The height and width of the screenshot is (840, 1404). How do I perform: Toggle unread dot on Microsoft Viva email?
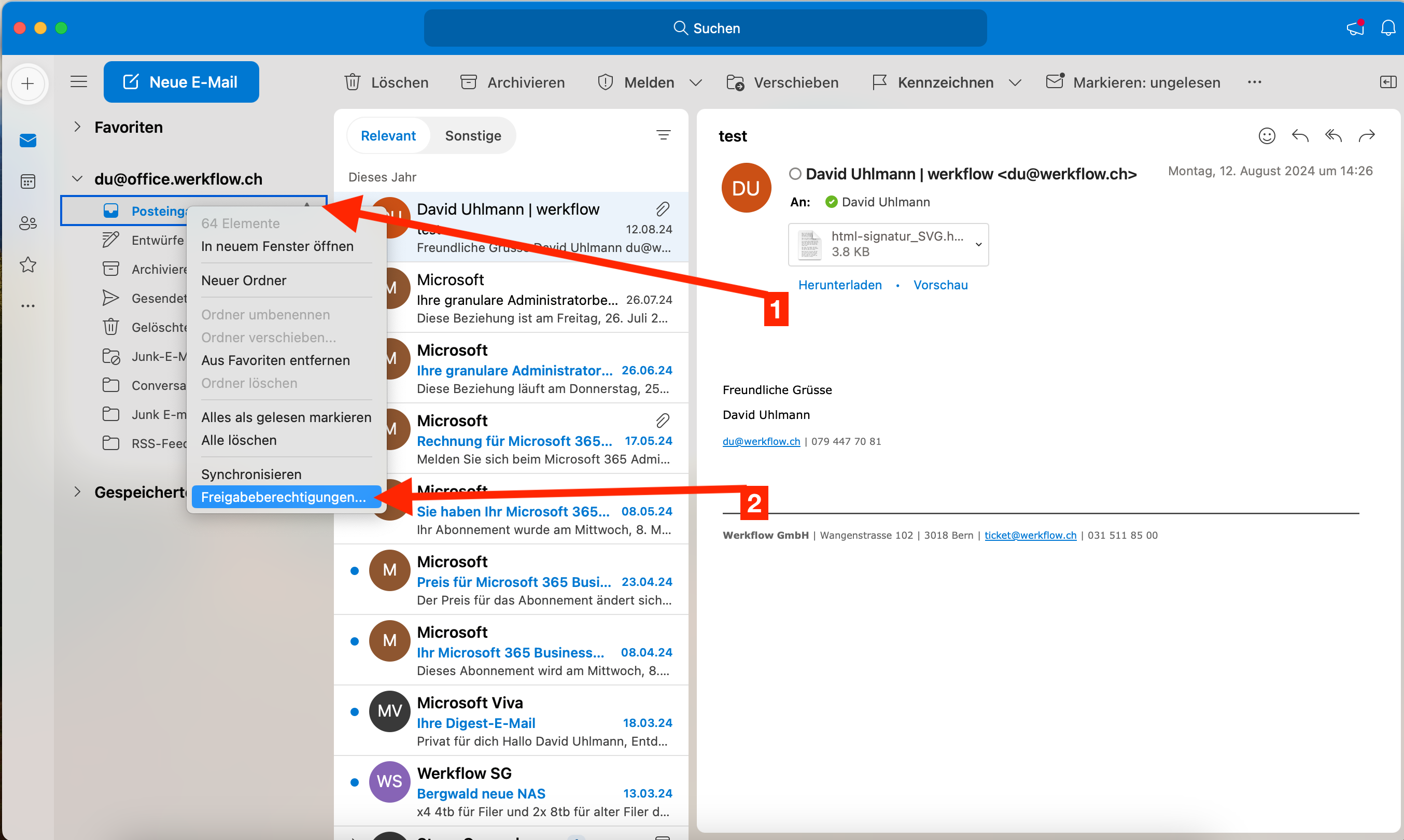[354, 711]
